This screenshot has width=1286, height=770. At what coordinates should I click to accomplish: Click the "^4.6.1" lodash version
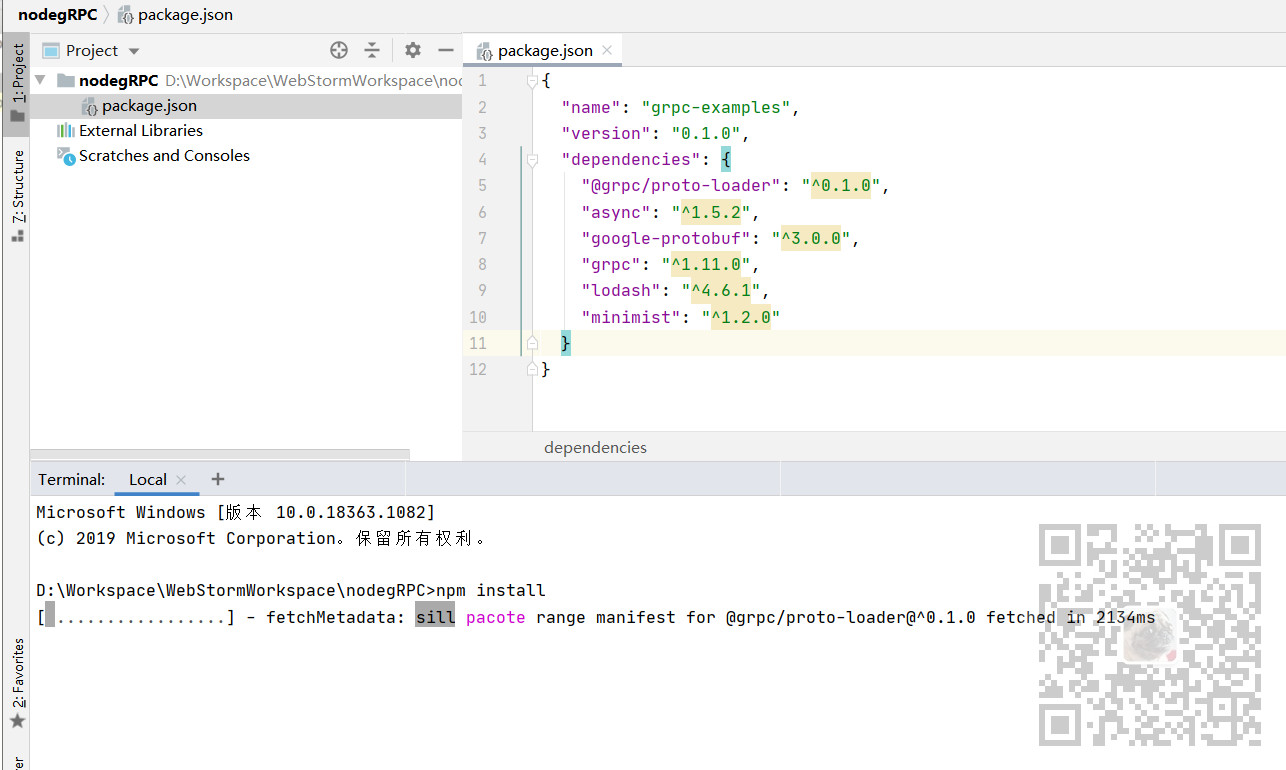coord(720,290)
